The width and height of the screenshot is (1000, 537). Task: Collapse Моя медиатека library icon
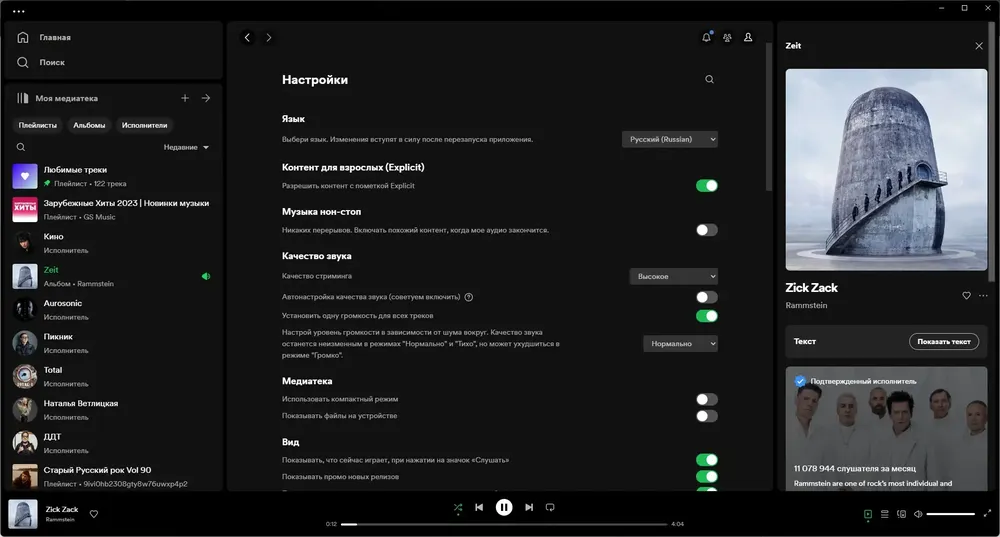23,98
